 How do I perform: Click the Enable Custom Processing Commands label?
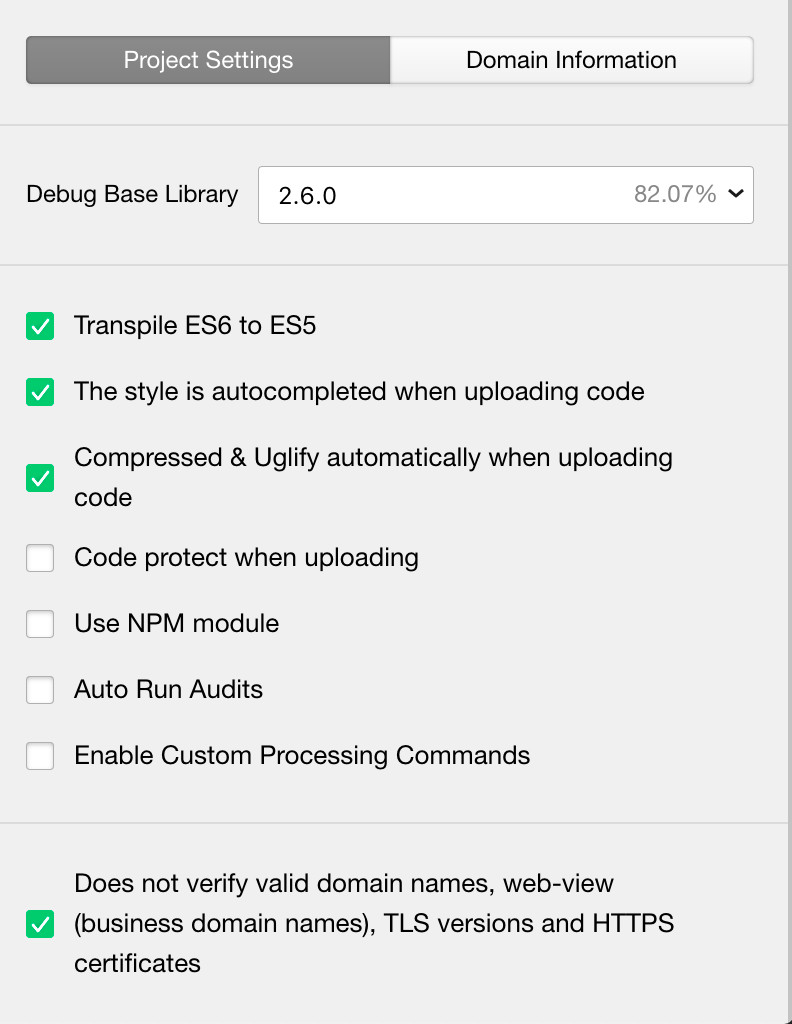[x=302, y=756]
